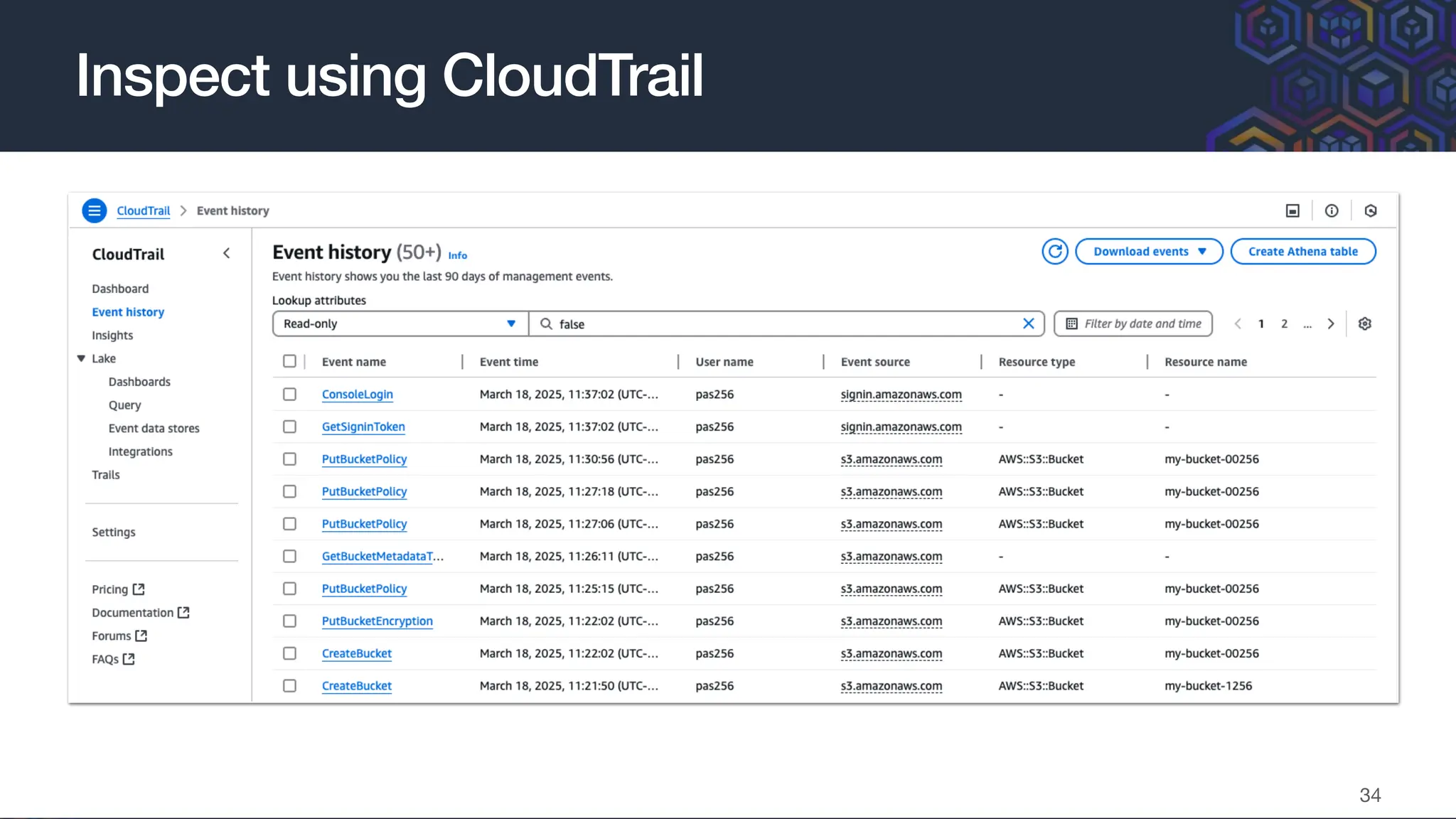Check the GetSigninToken event row
Image resolution: width=1456 pixels, height=819 pixels.
[x=289, y=427]
